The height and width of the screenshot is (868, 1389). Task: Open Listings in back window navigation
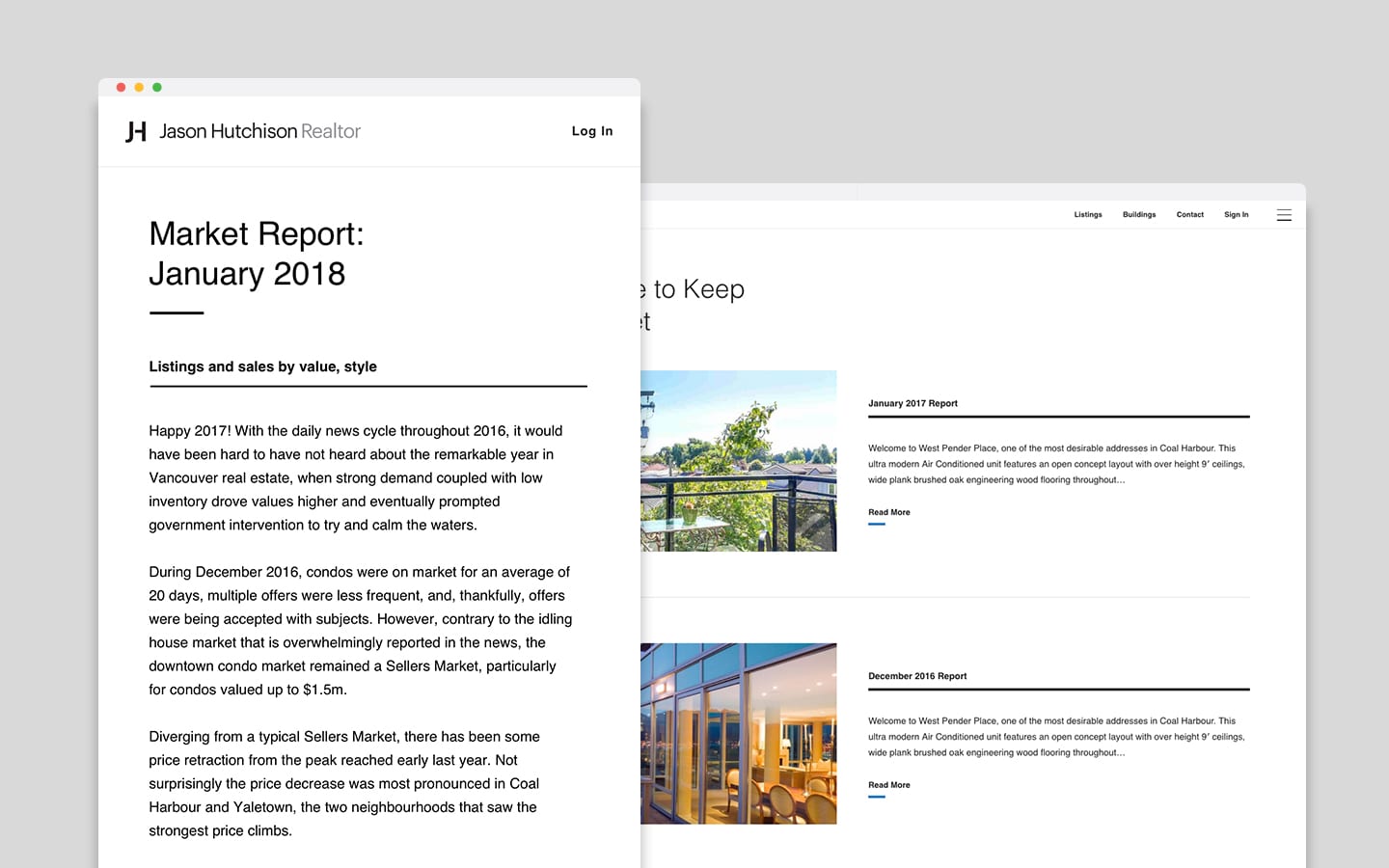pyautogui.click(x=1088, y=215)
